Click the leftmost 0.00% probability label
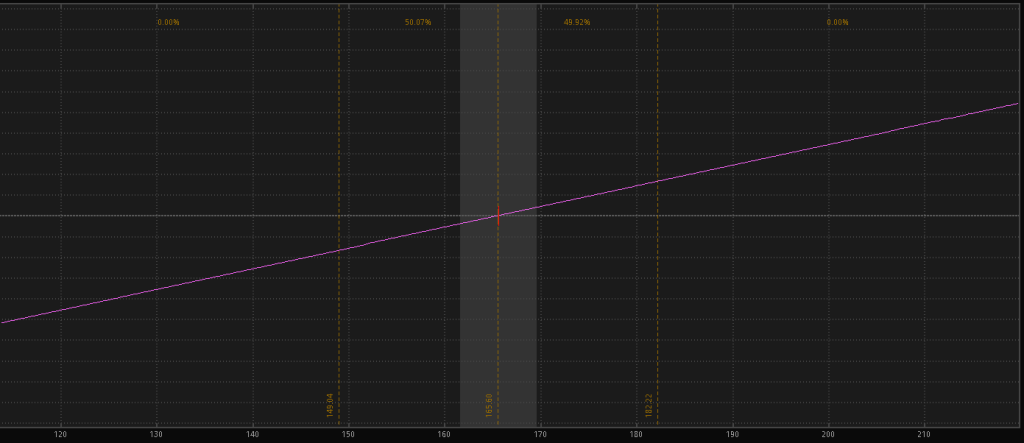1024x443 pixels. (x=168, y=22)
